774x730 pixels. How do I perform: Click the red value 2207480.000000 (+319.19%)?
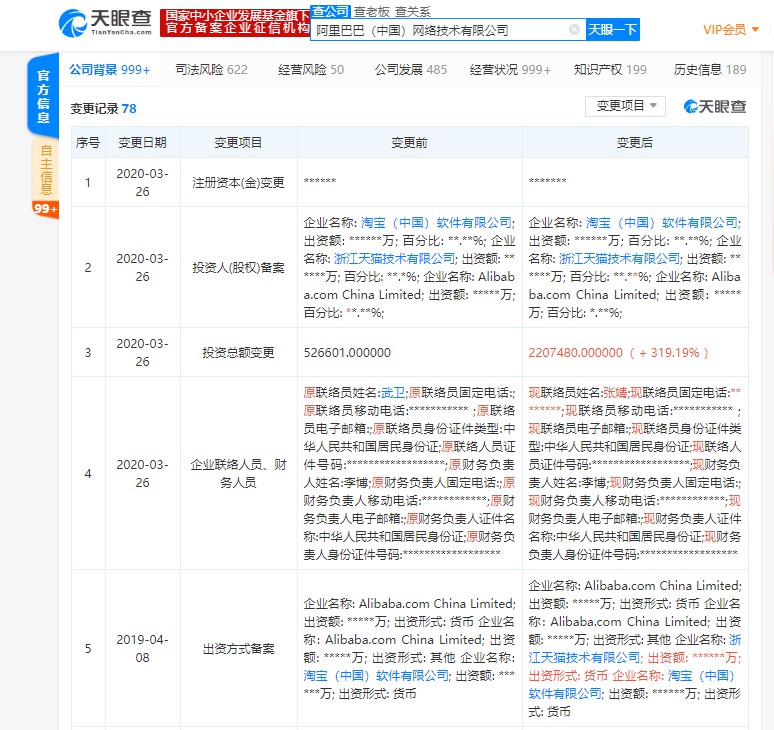(x=619, y=352)
